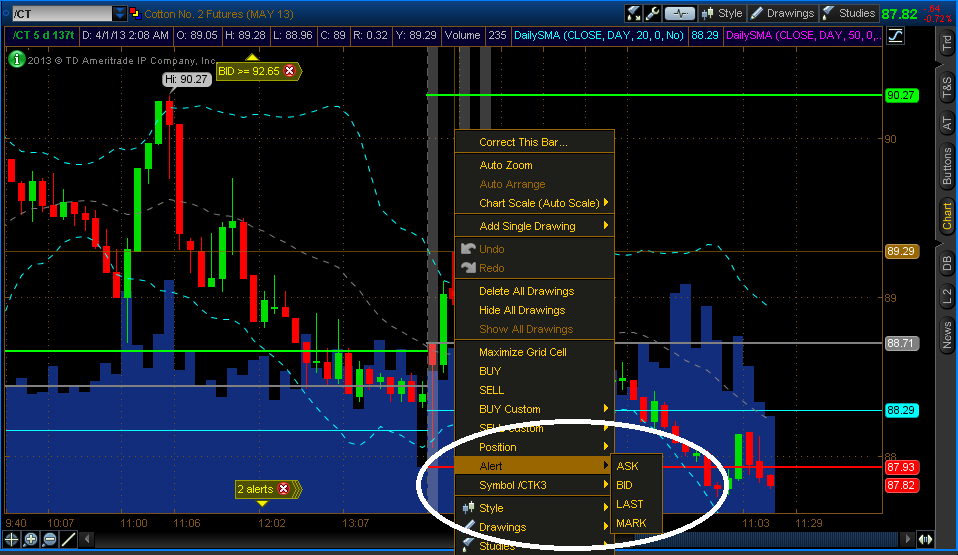Select Auto Zoom from context menu

click(x=535, y=165)
